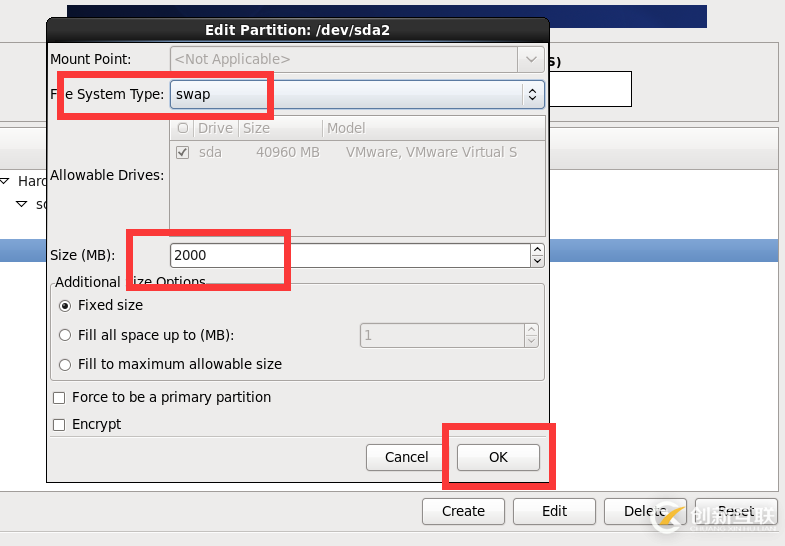Open the File System Type dropdown

357,95
